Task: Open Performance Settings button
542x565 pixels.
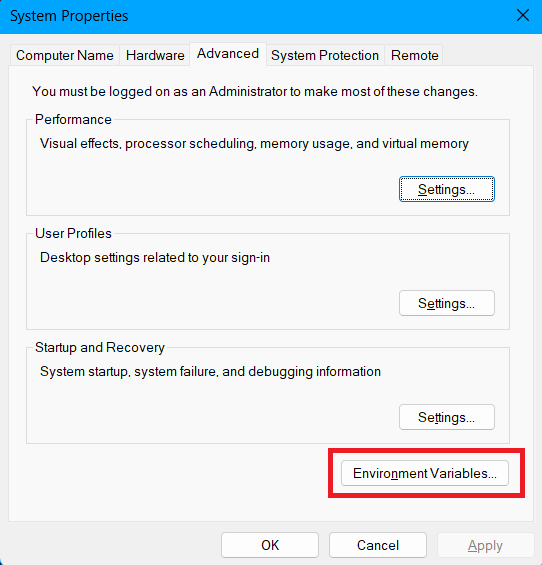Action: click(x=447, y=189)
